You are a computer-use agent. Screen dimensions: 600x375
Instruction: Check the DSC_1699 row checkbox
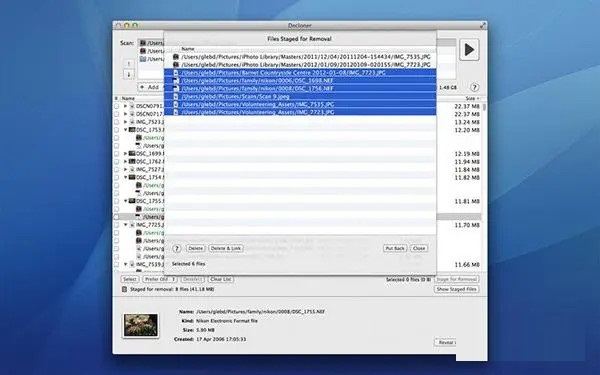click(117, 153)
